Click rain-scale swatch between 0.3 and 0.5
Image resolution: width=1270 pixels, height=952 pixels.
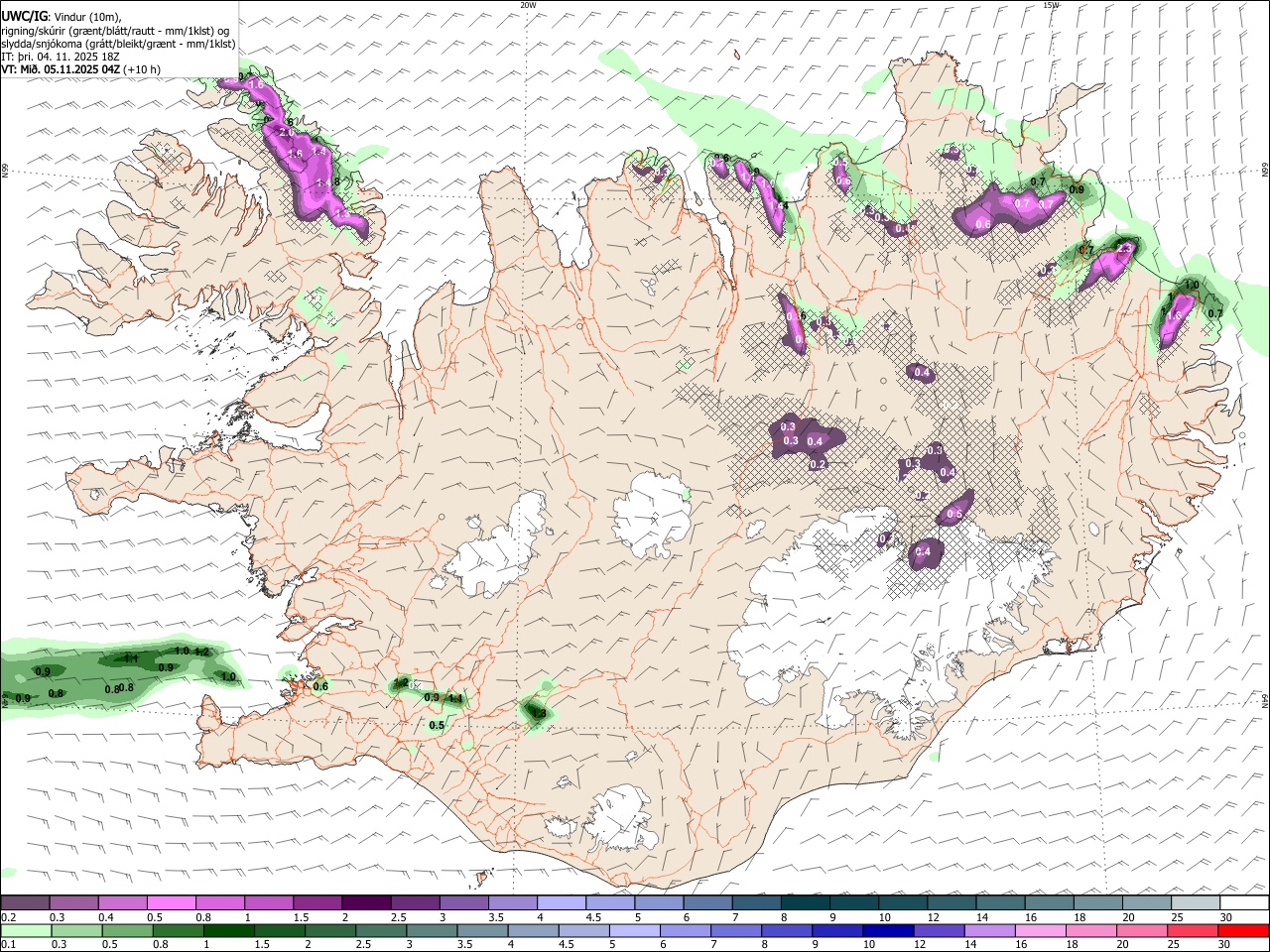click(76, 930)
